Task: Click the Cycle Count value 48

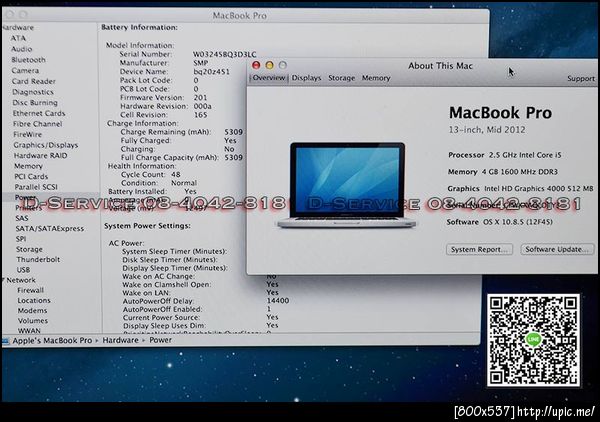Action: 176,174
